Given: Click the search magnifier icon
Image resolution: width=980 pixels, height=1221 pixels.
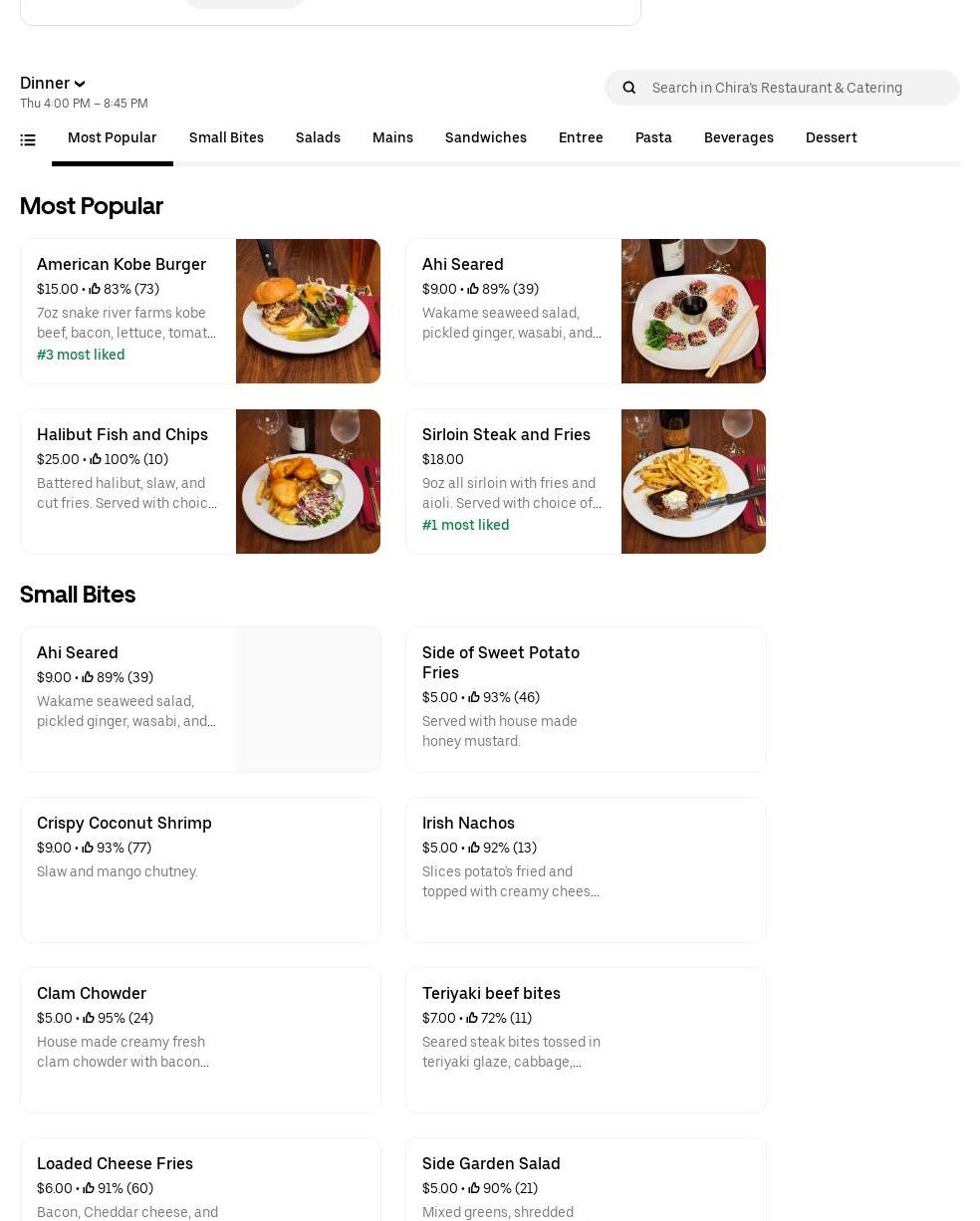Looking at the screenshot, I should [x=629, y=88].
